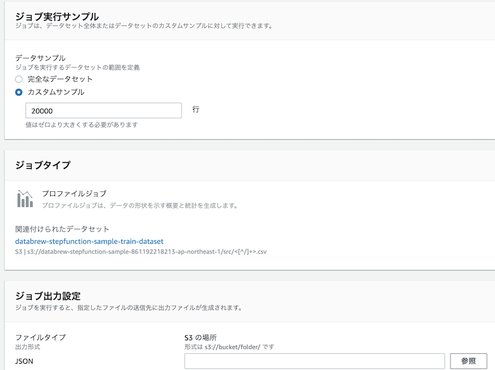
Task: Click the プロファイルジョブ label
Action: pos(74,194)
